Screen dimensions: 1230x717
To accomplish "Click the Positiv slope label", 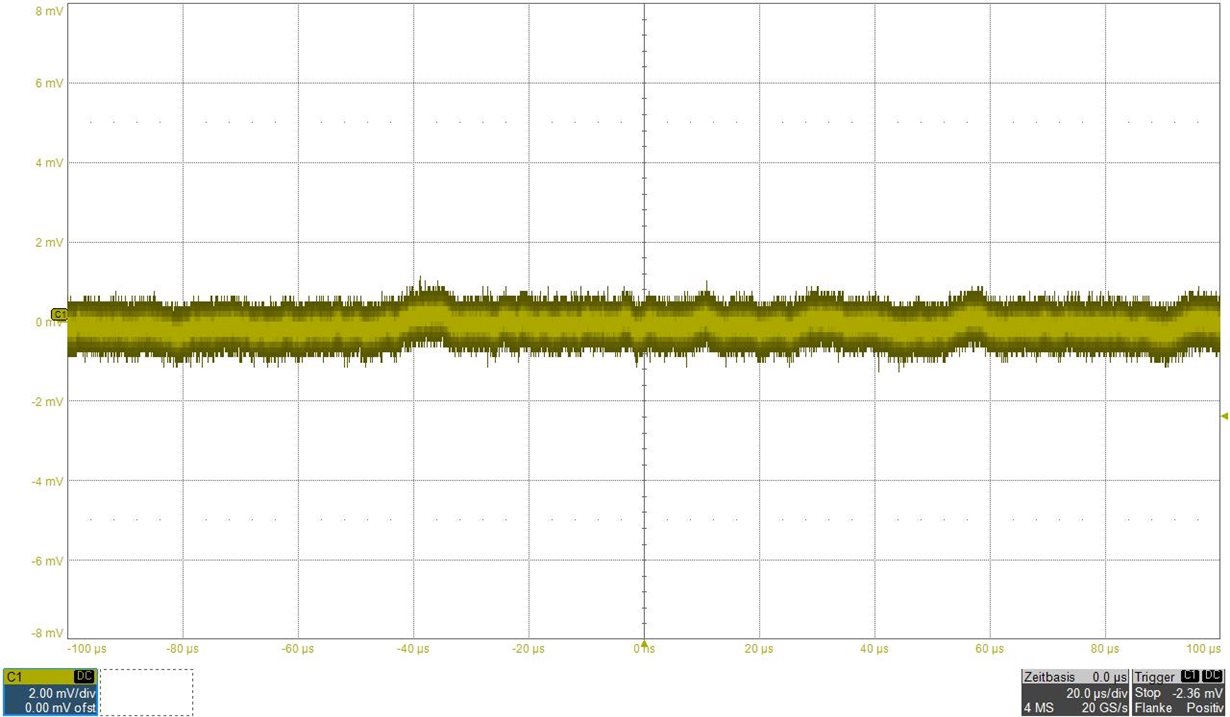I will coord(1205,707).
